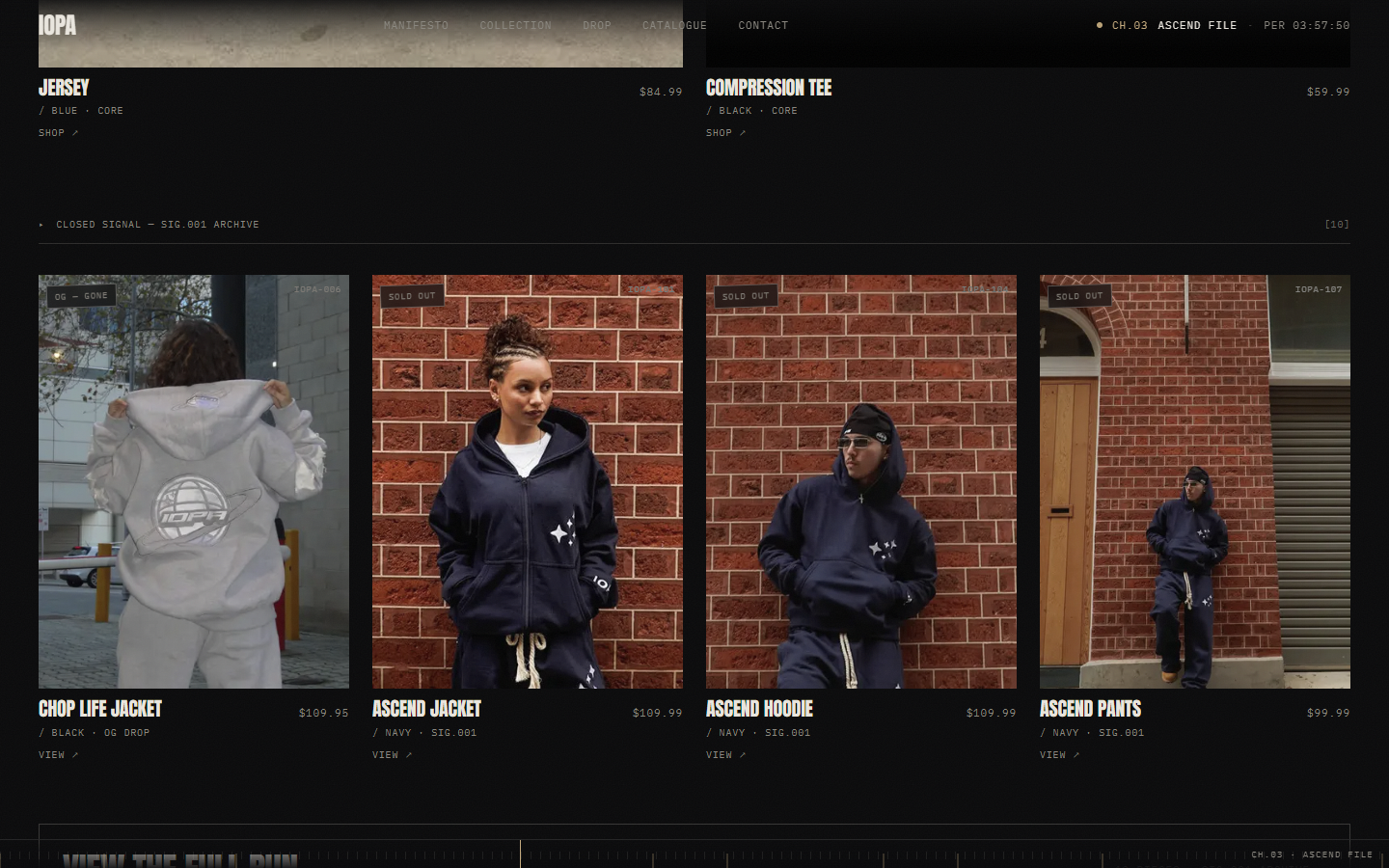Screen dimensions: 1389x868
Task: Click the Chop Life Jacket $109.95 price
Action: (324, 713)
